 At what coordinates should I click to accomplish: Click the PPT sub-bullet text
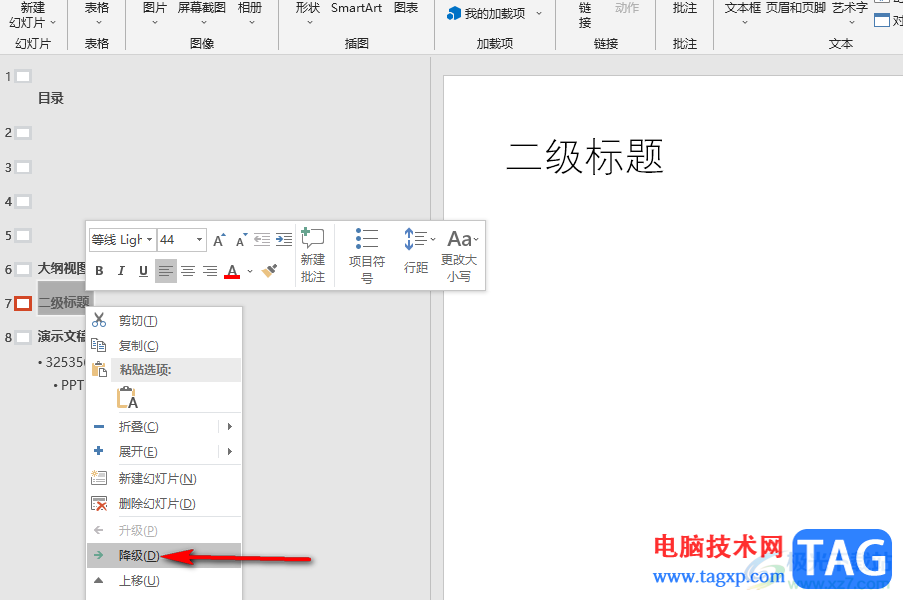coord(73,385)
